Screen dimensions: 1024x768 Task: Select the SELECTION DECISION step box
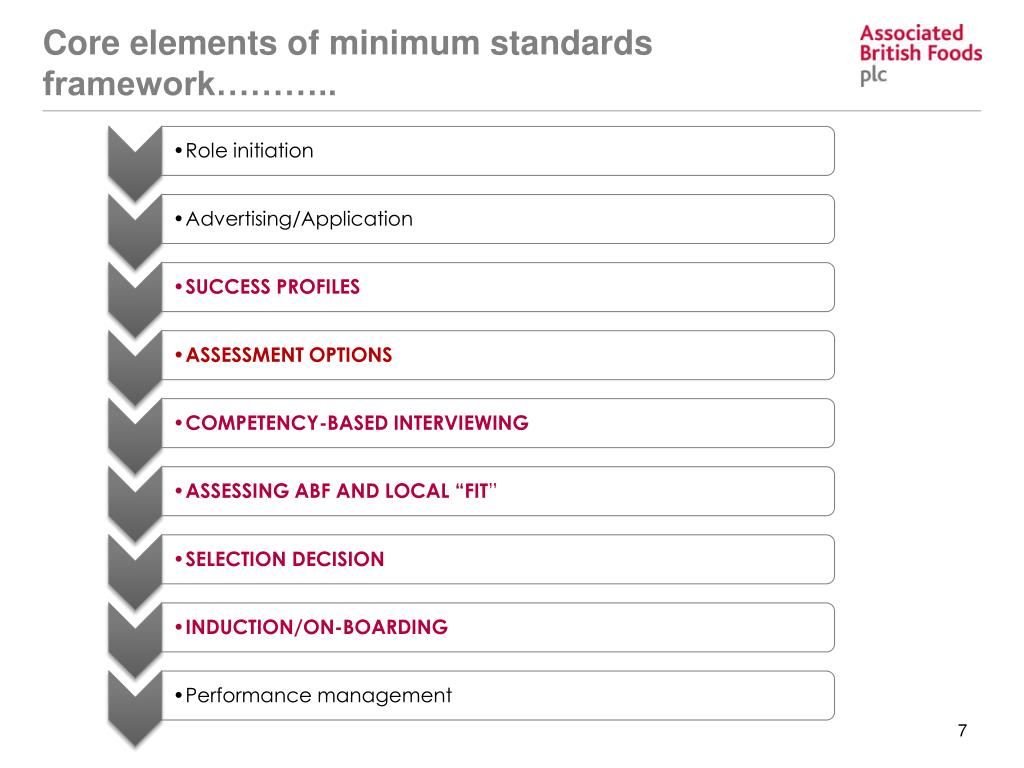coord(497,559)
